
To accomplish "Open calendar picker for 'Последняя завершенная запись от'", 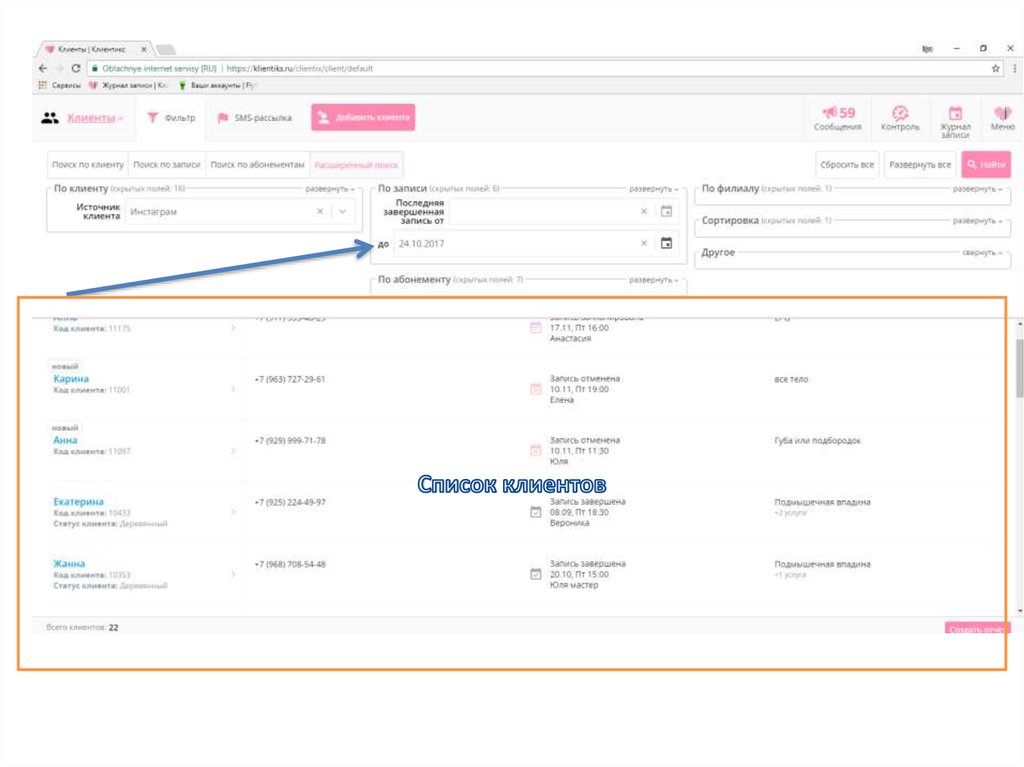I will (x=667, y=211).
